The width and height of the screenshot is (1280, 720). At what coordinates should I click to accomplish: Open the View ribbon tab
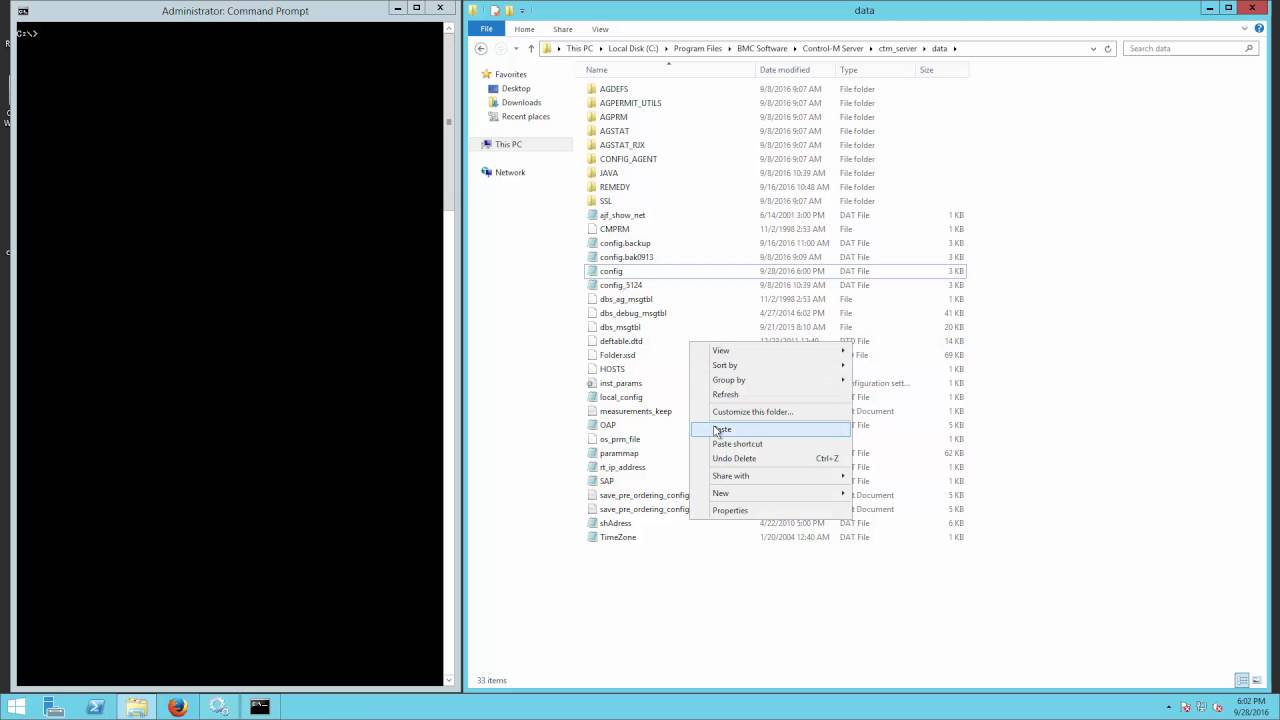click(x=600, y=29)
